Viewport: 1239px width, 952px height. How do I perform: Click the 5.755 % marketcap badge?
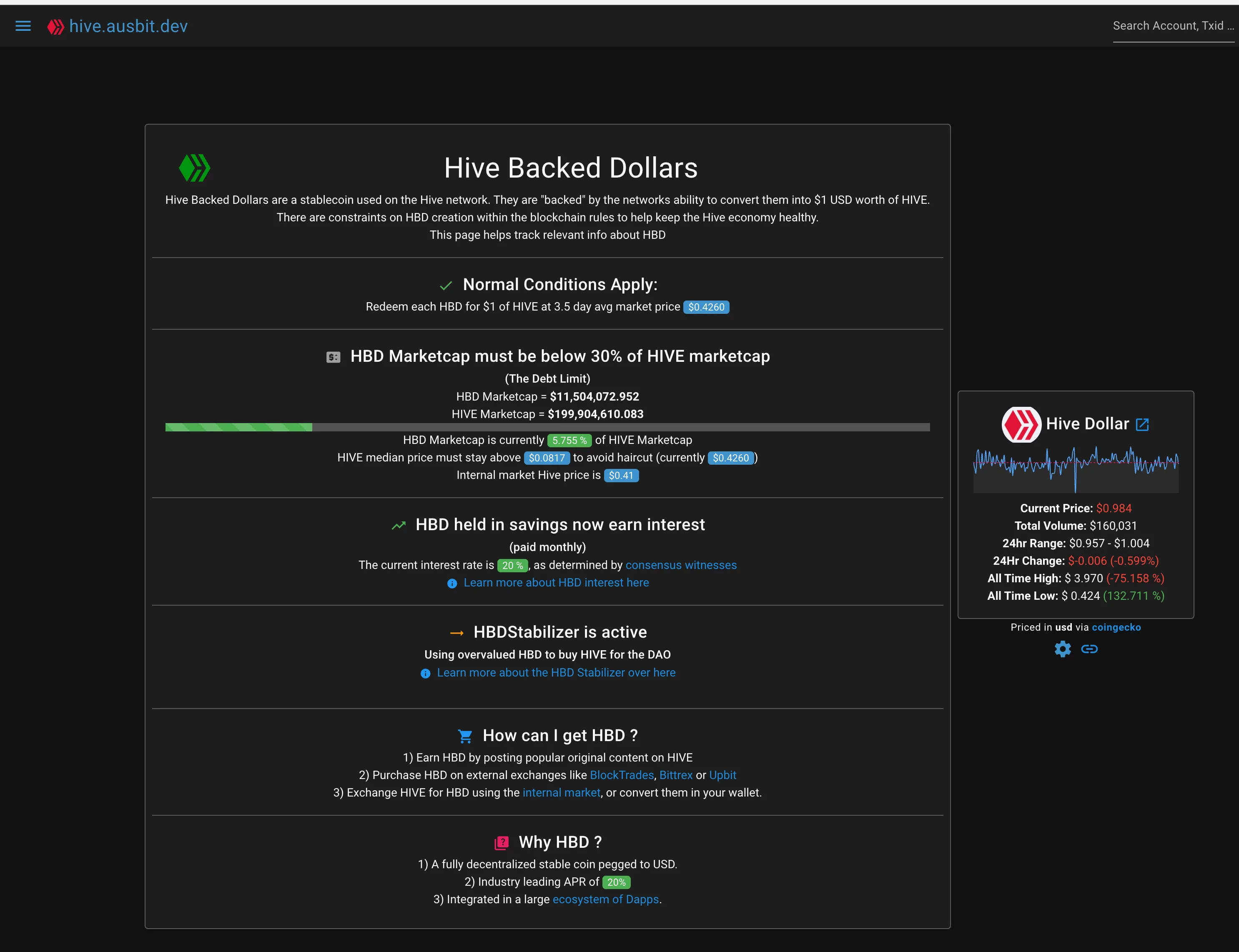pyautogui.click(x=569, y=440)
